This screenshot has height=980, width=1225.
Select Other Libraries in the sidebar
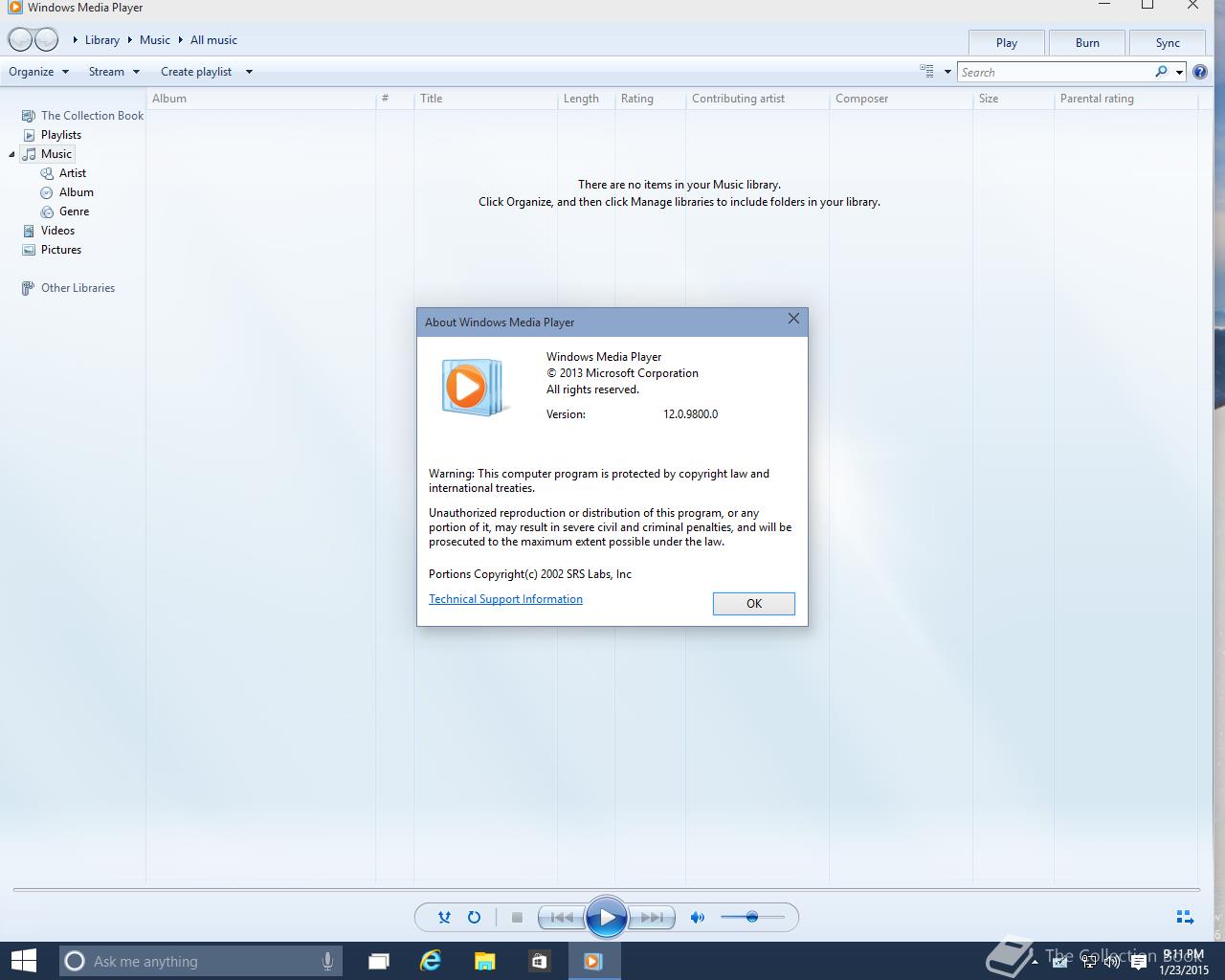68,288
